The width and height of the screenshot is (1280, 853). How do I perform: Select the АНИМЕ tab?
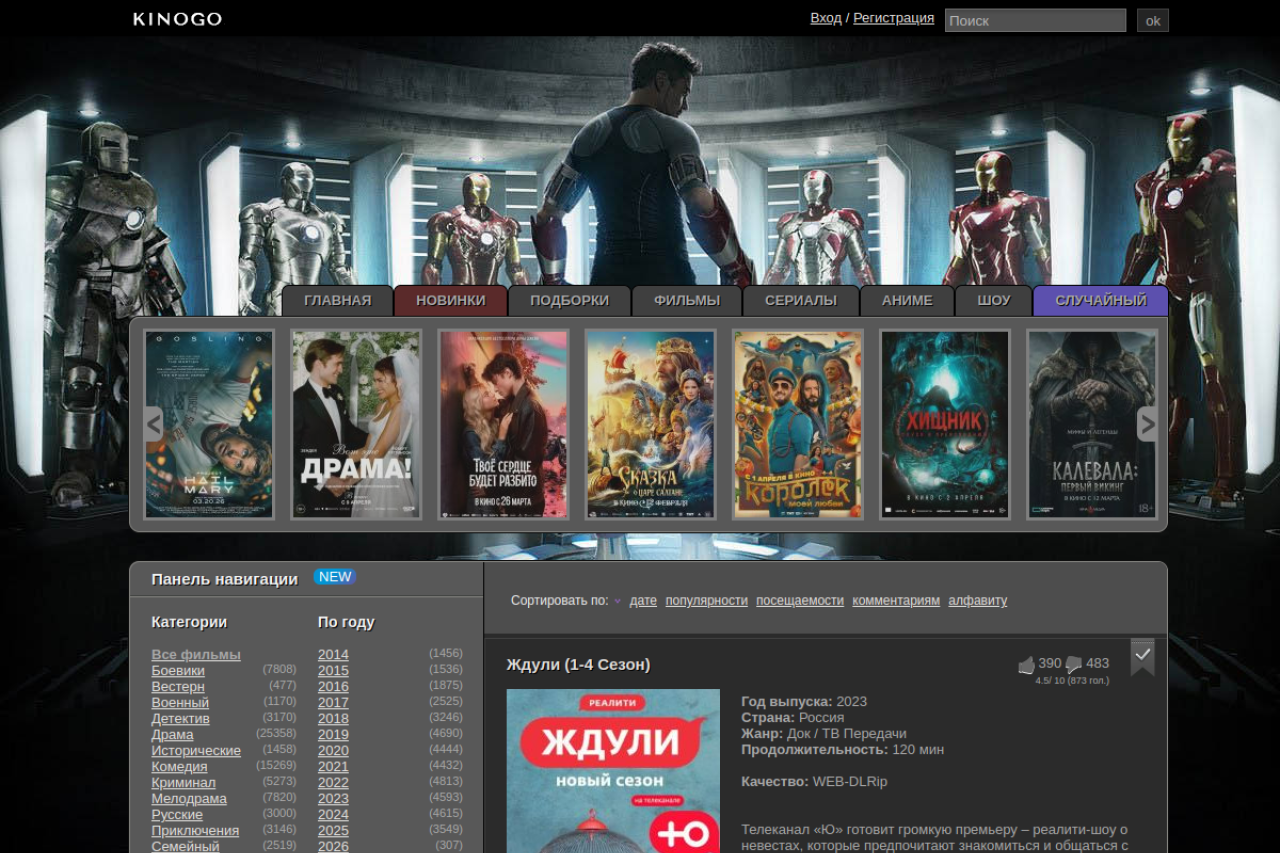click(x=906, y=300)
